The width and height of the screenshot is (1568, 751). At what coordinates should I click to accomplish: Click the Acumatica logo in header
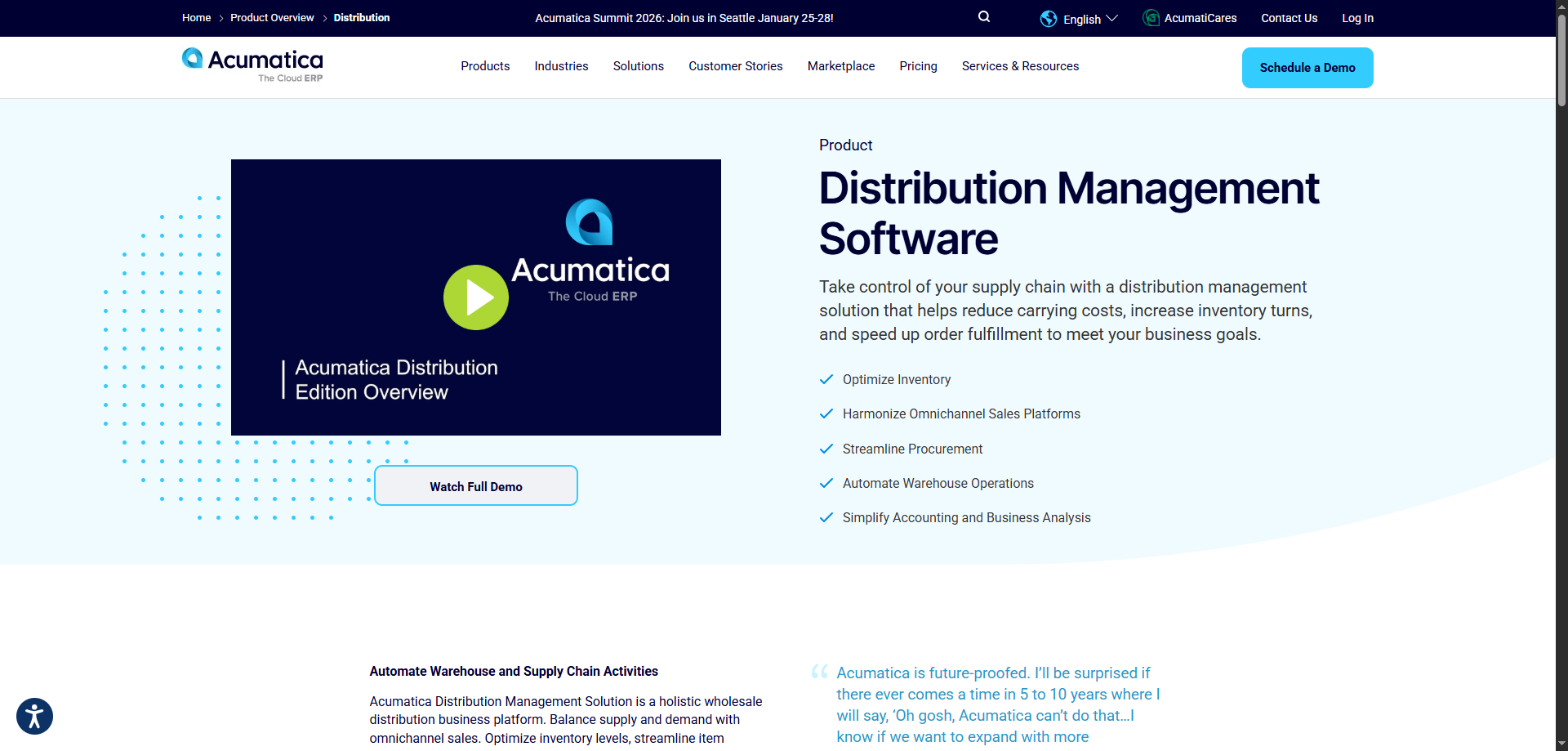tap(252, 65)
